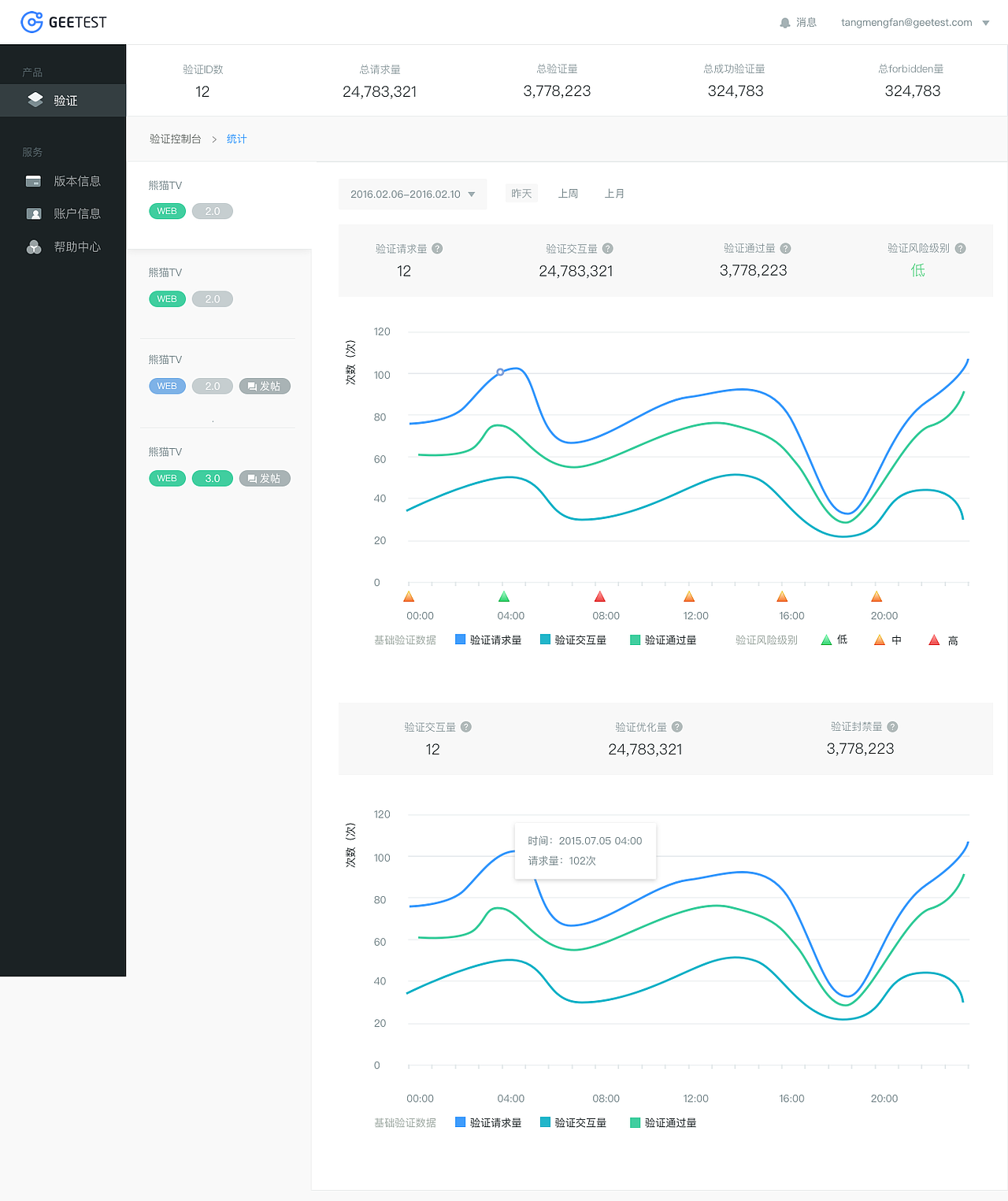Select the 上月 quick filter
This screenshot has height=1201, width=1008.
614,193
